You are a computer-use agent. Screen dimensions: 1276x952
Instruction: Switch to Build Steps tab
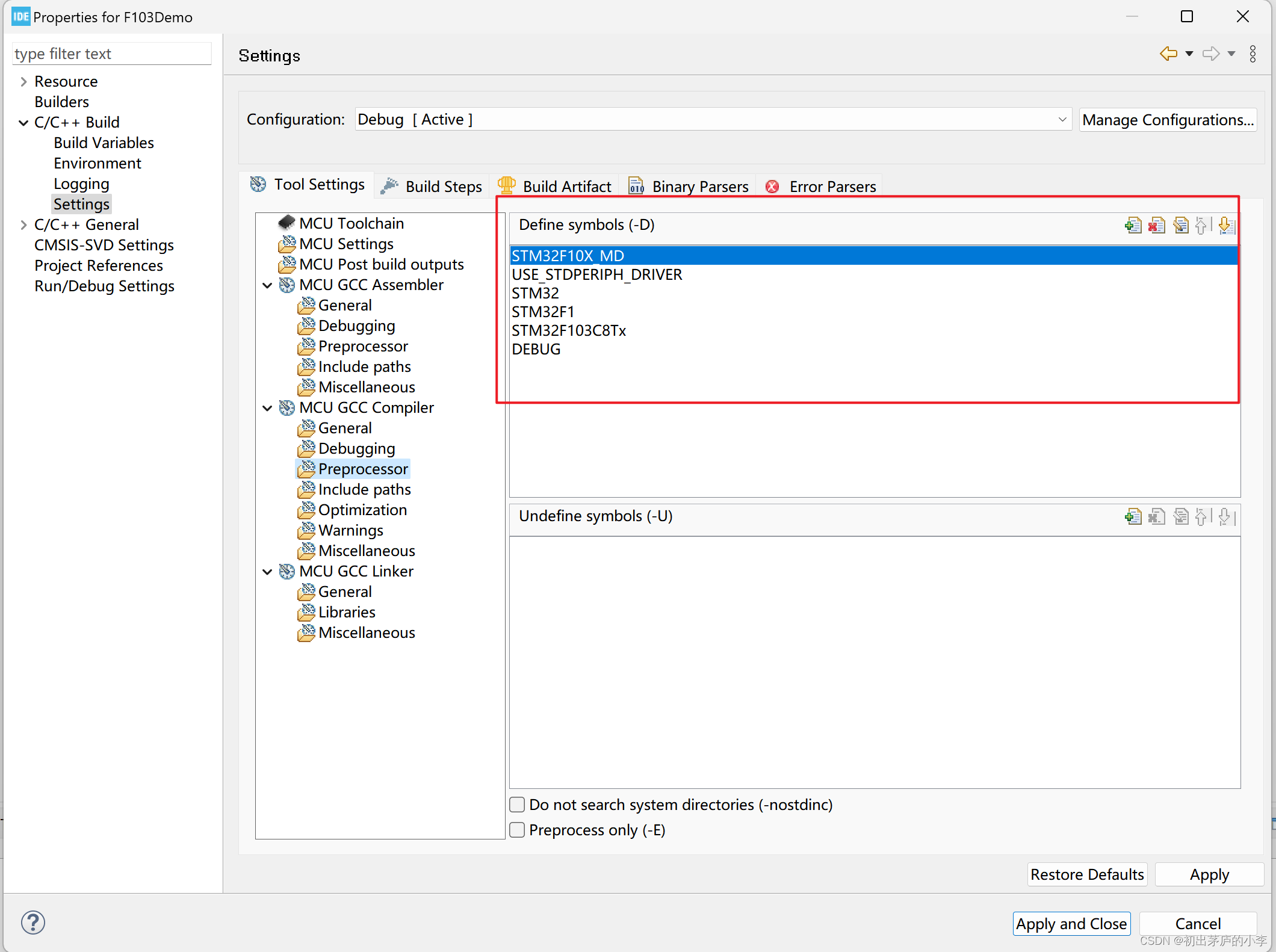pyautogui.click(x=432, y=187)
